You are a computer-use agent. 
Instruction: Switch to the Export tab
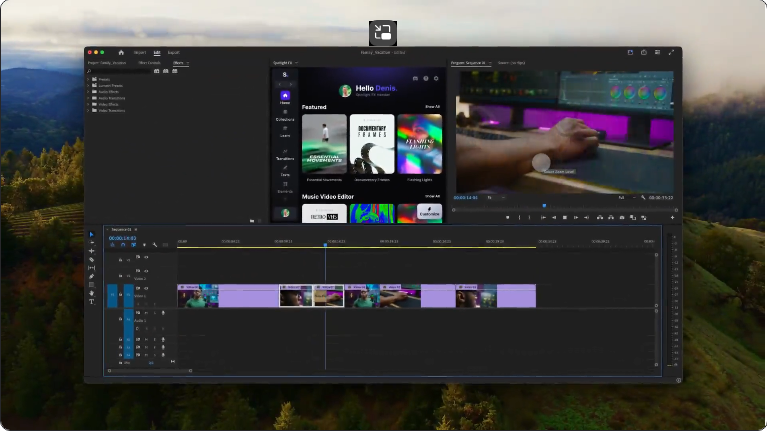(x=173, y=52)
